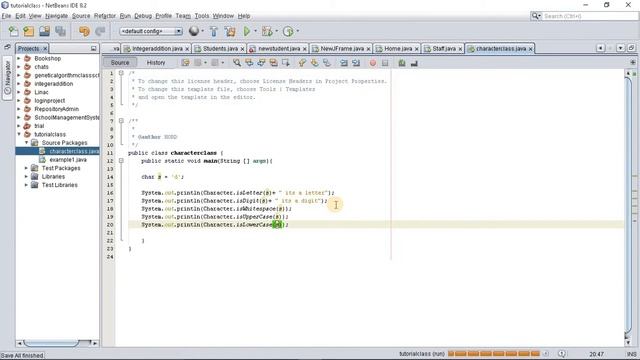
Task: Expand the loginproject node
Action: (19, 100)
